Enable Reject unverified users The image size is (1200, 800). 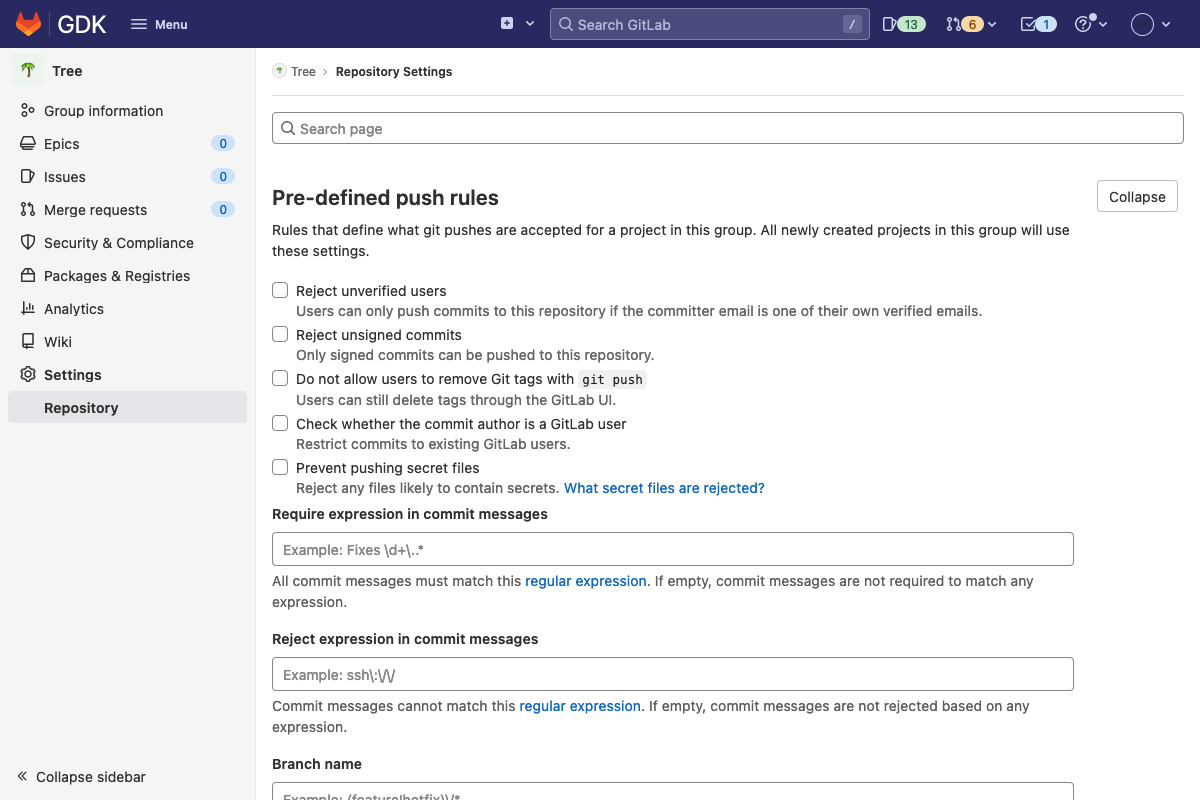tap(279, 289)
